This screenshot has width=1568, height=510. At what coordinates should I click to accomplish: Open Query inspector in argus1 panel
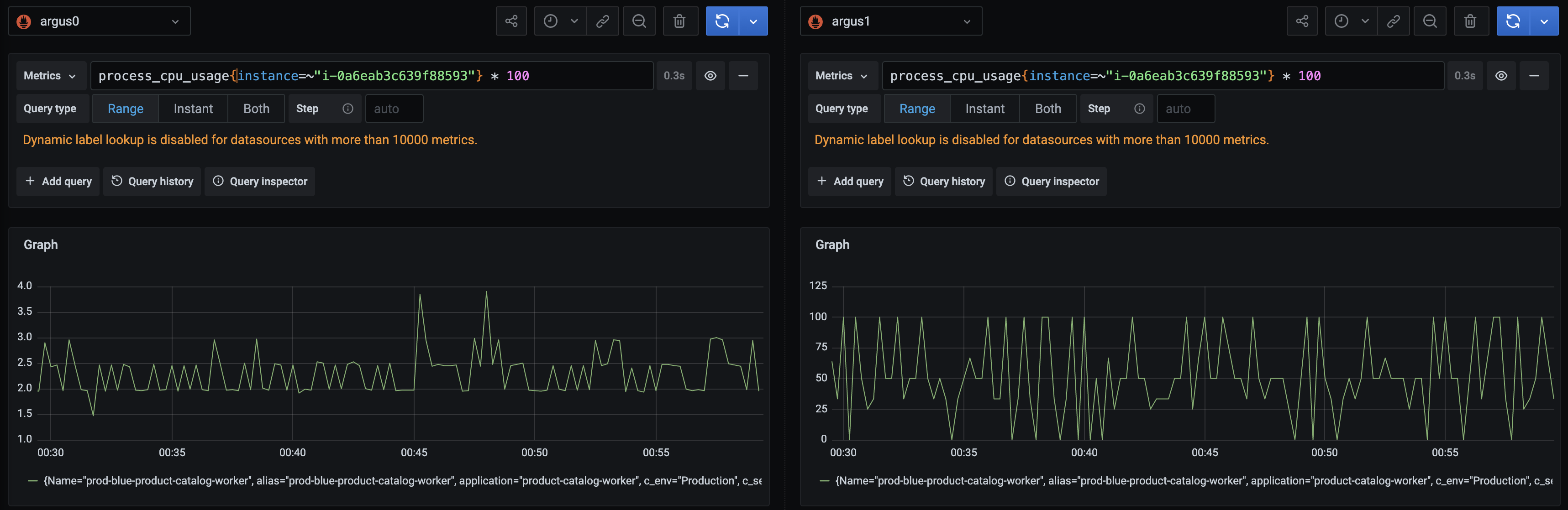(1051, 181)
